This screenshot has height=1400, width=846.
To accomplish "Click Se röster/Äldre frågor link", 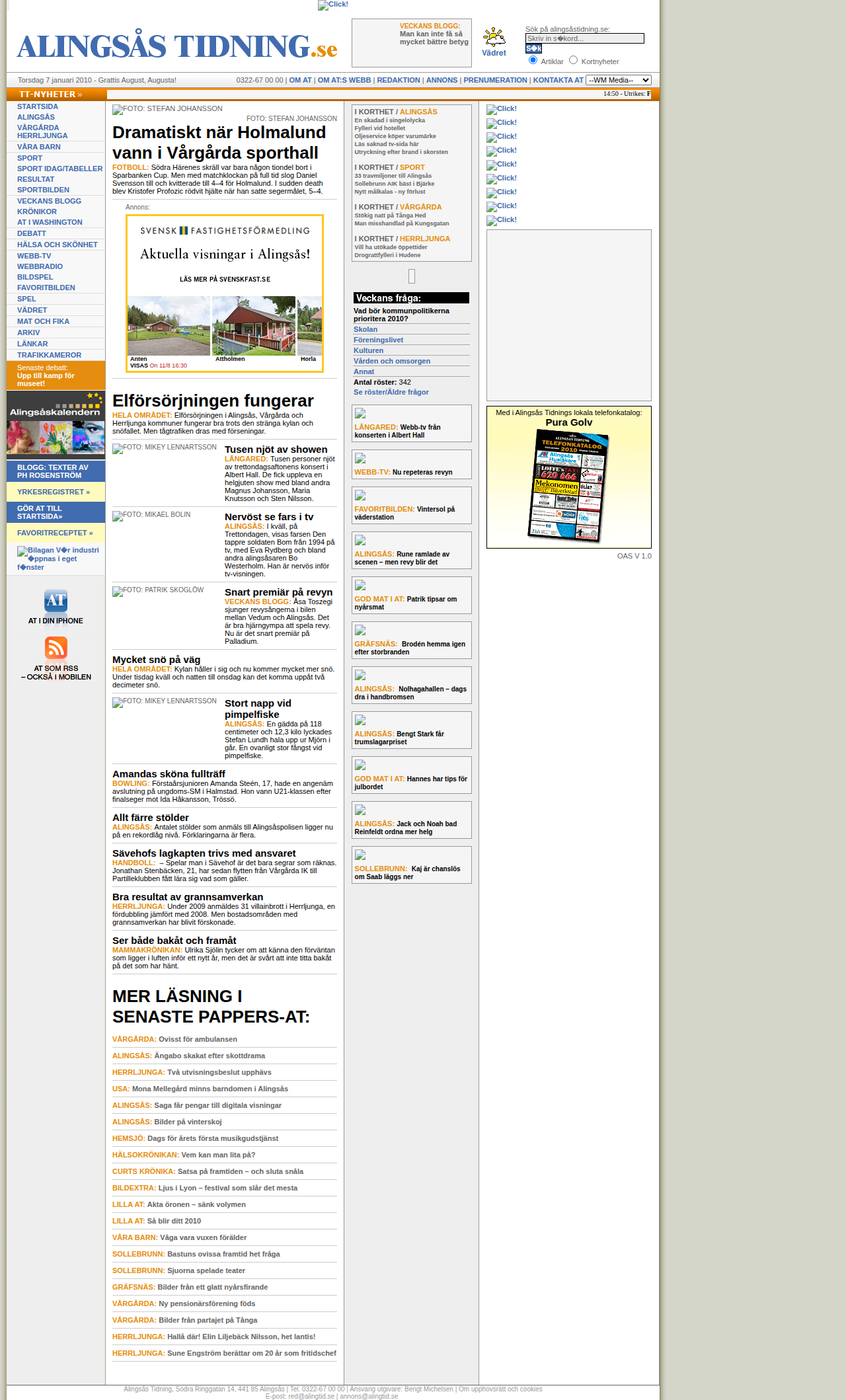I will click(x=391, y=392).
